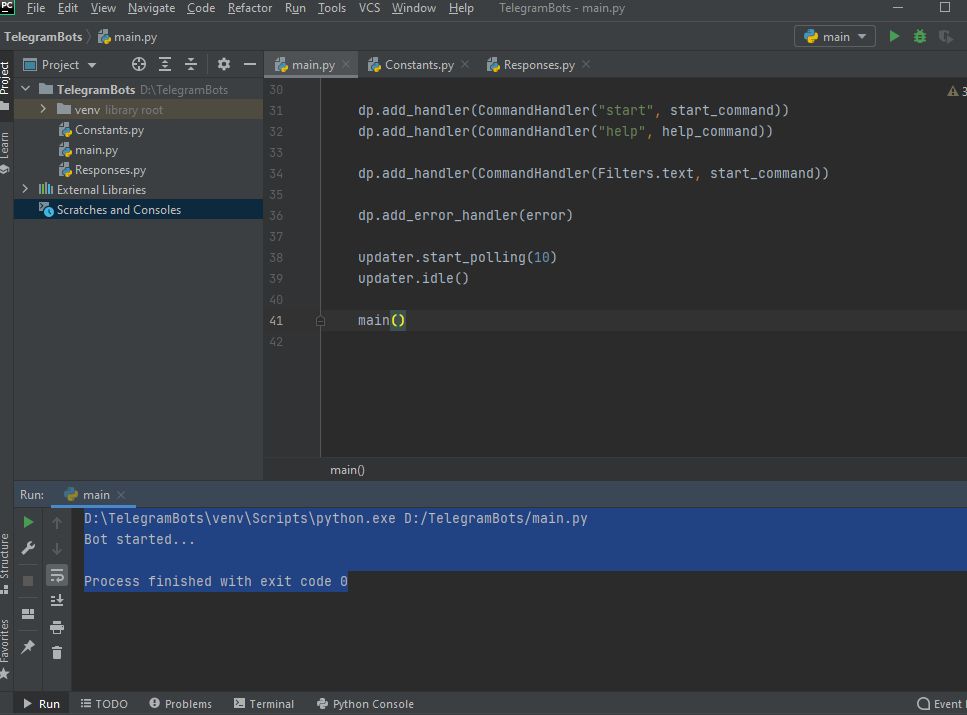This screenshot has width=967, height=715.
Task: Select main.py in project tree
Action: pos(96,150)
